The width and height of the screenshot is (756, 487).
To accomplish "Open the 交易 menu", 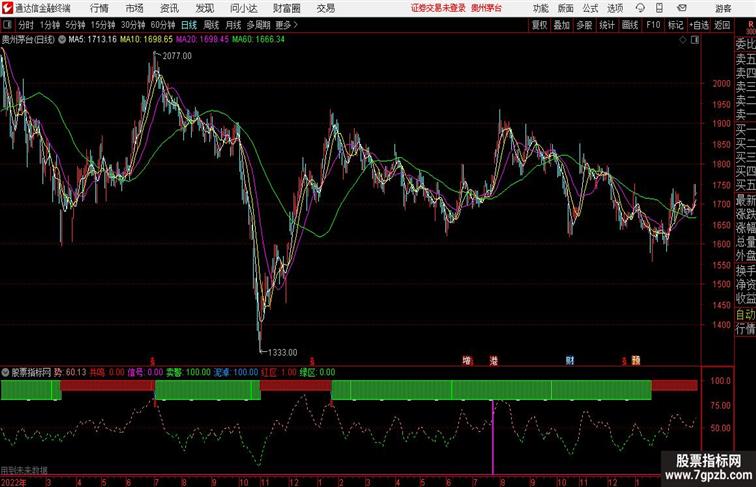I will coord(325,8).
